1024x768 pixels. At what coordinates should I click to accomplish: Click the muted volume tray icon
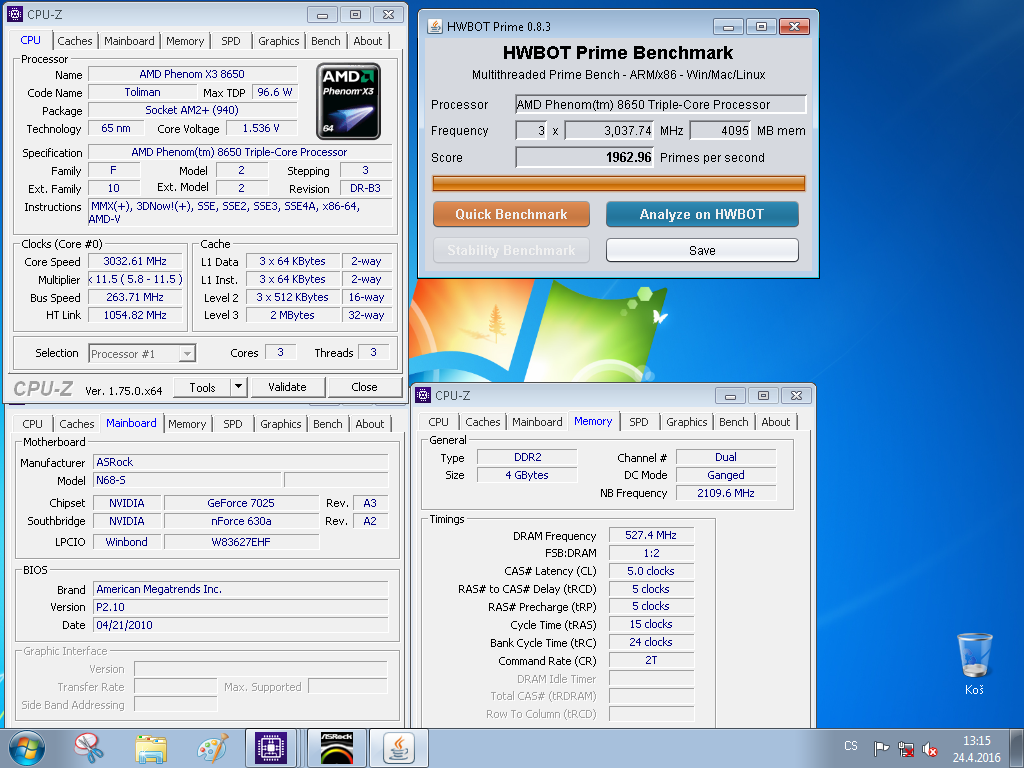(x=929, y=748)
